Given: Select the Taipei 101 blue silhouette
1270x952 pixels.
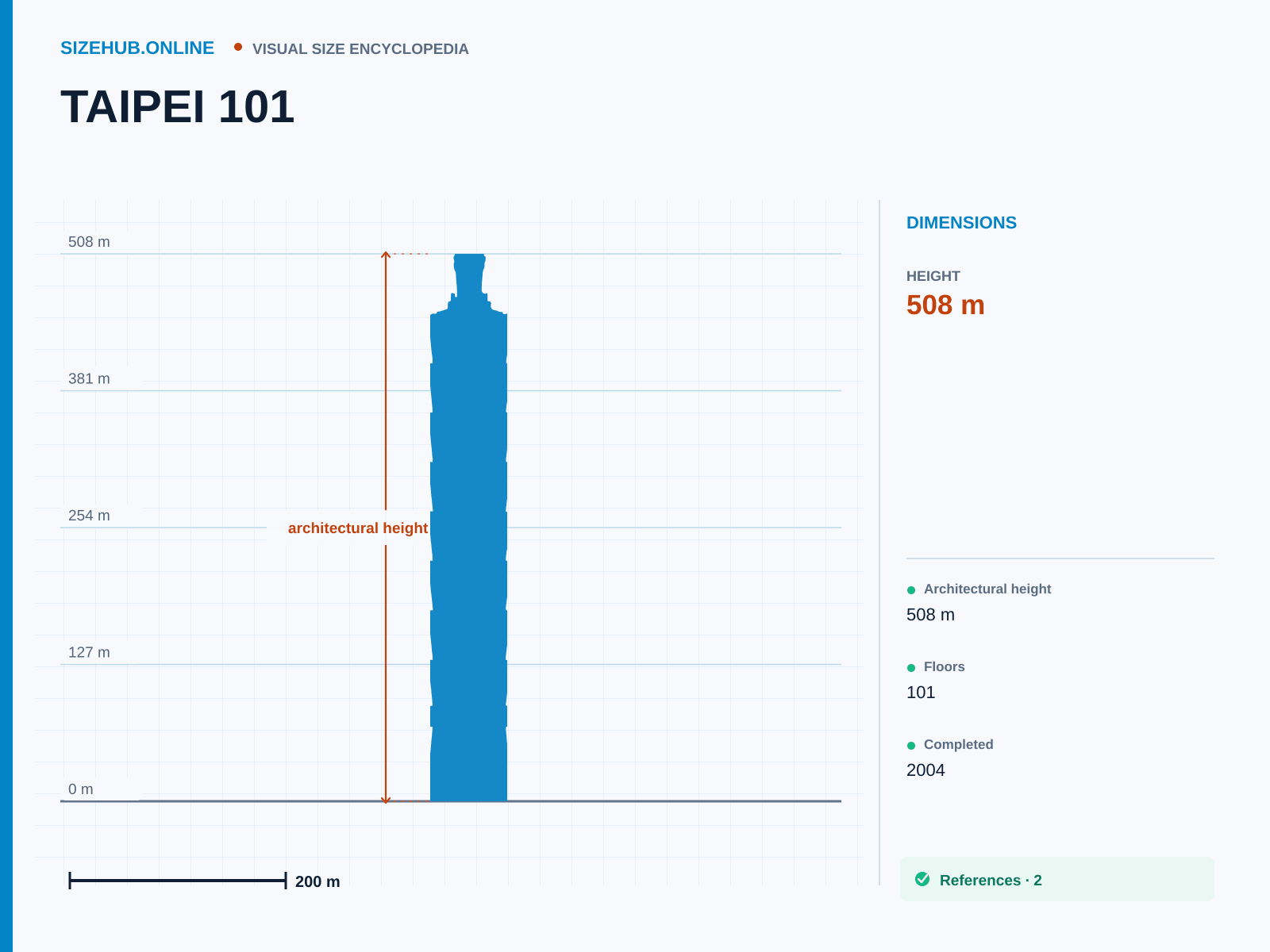Looking at the screenshot, I should 468,528.
